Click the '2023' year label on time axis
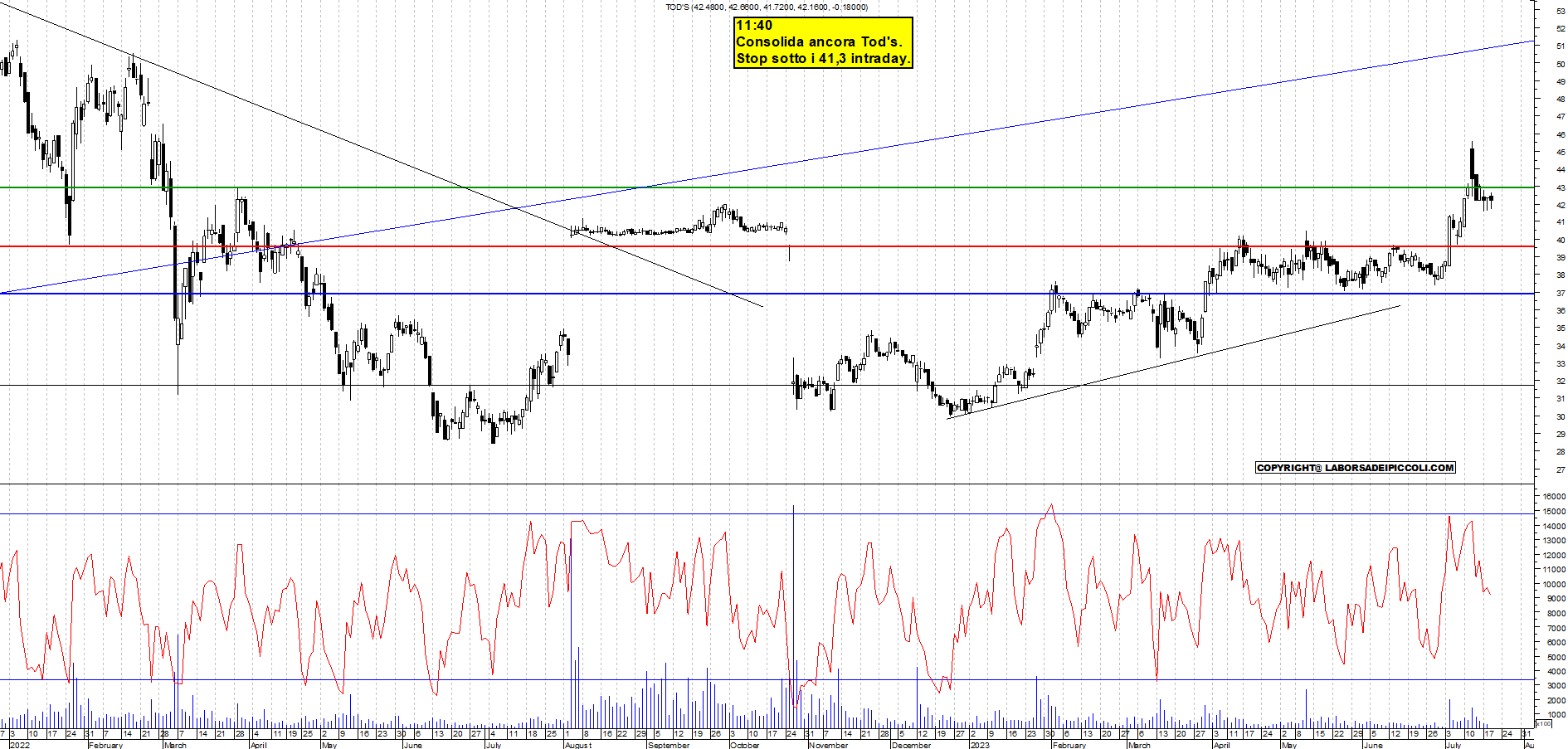Image resolution: width=1568 pixels, height=749 pixels. click(x=980, y=745)
